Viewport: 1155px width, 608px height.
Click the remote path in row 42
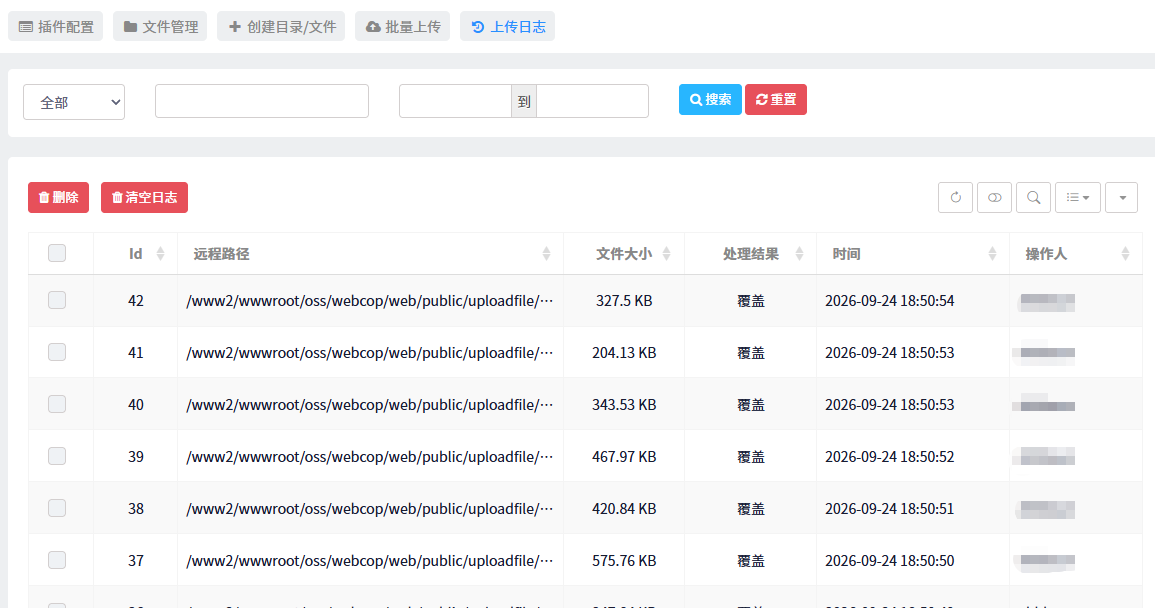click(370, 301)
